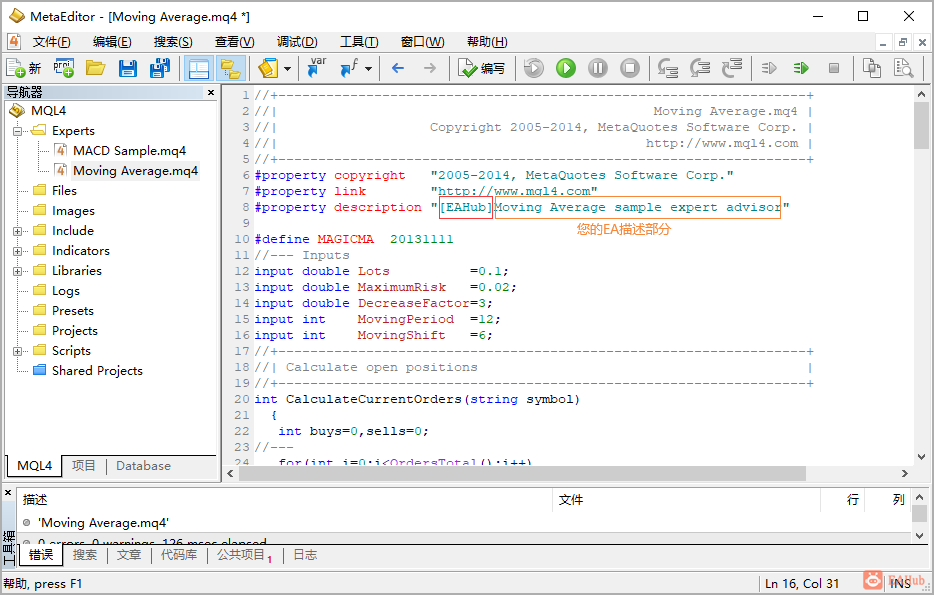
Task: Expand the Indicators folder tree node
Action: [x=18, y=251]
